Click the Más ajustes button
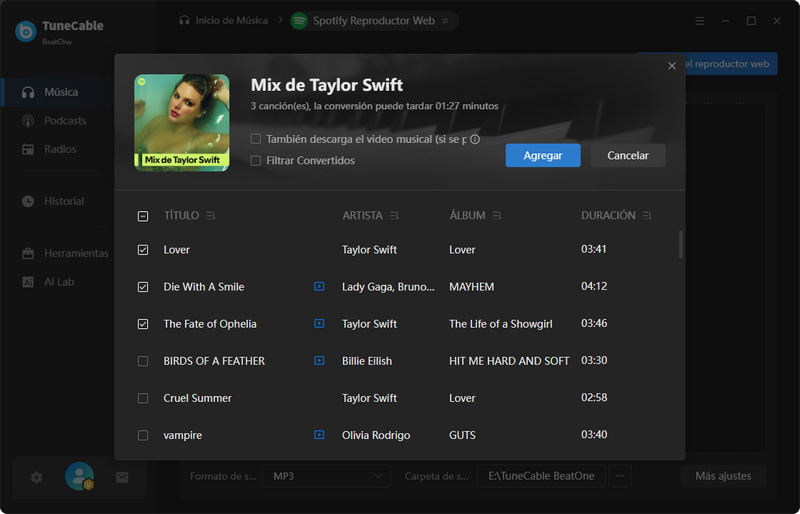The width and height of the screenshot is (800, 514). tap(723, 476)
